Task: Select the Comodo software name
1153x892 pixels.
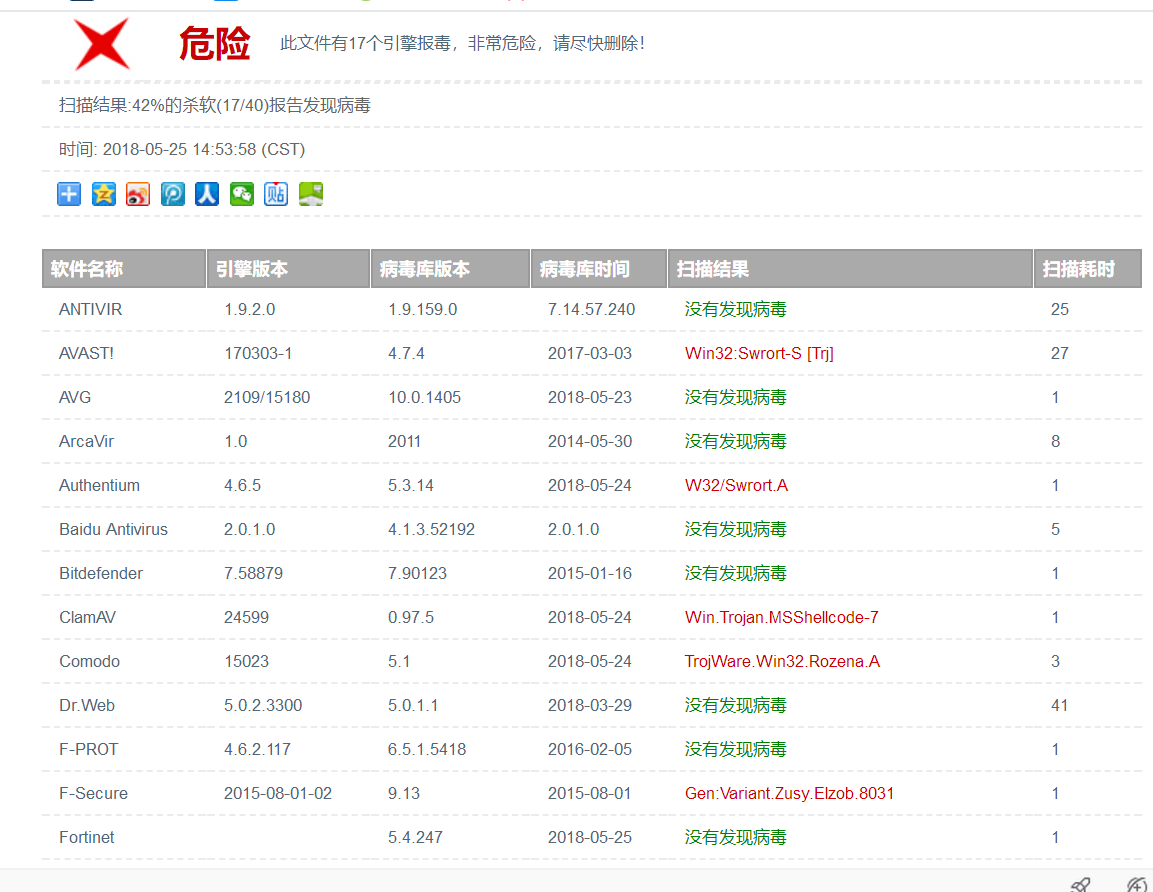Action: (x=89, y=662)
